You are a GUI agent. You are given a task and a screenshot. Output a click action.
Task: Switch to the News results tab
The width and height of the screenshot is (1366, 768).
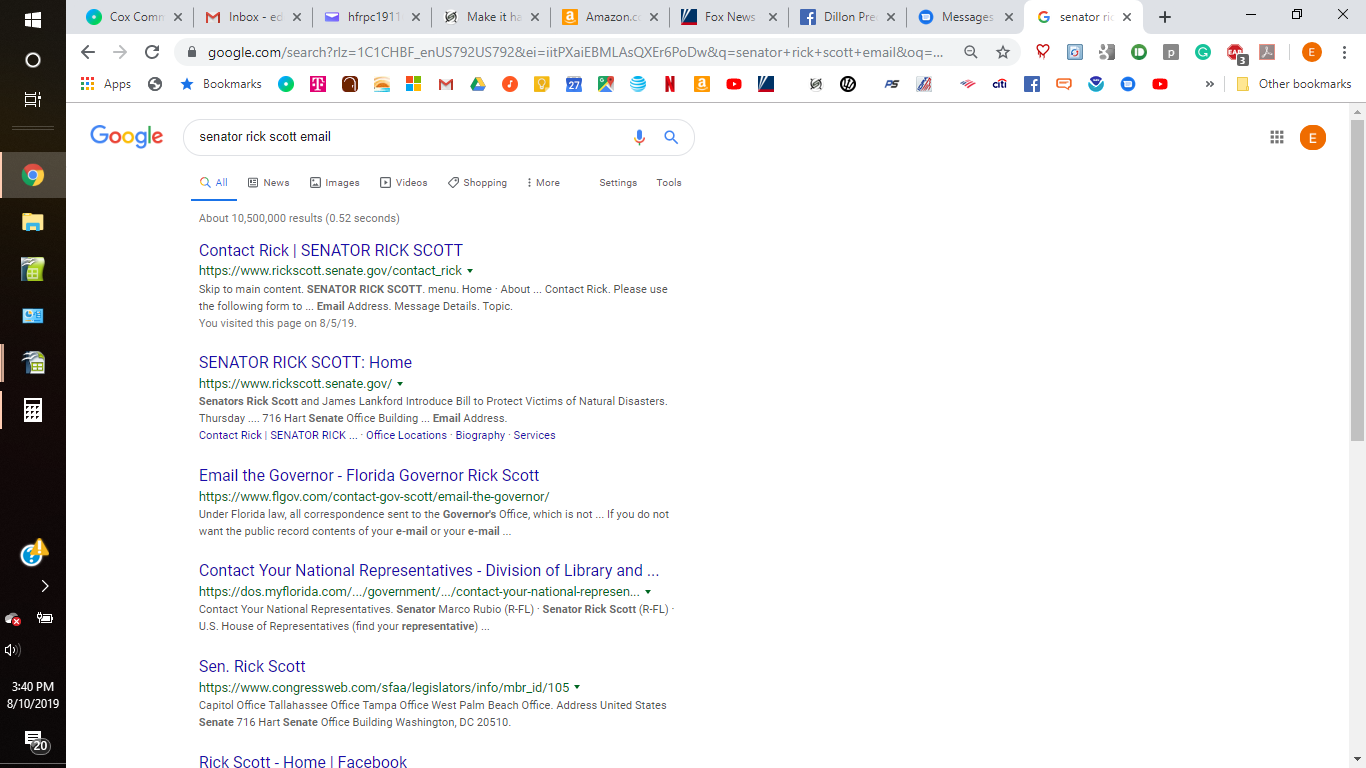(x=269, y=183)
